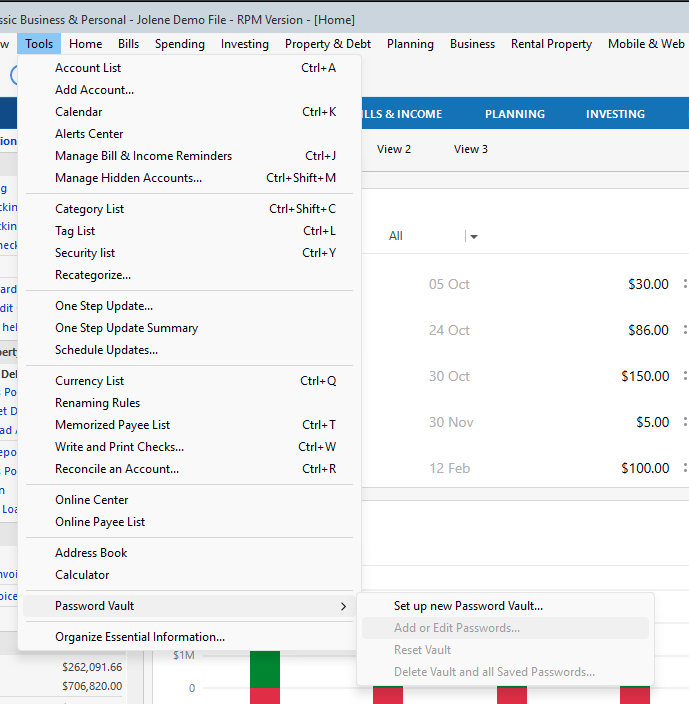Open options for the $150.00 bill
This screenshot has height=704, width=689.
pyautogui.click(x=685, y=376)
